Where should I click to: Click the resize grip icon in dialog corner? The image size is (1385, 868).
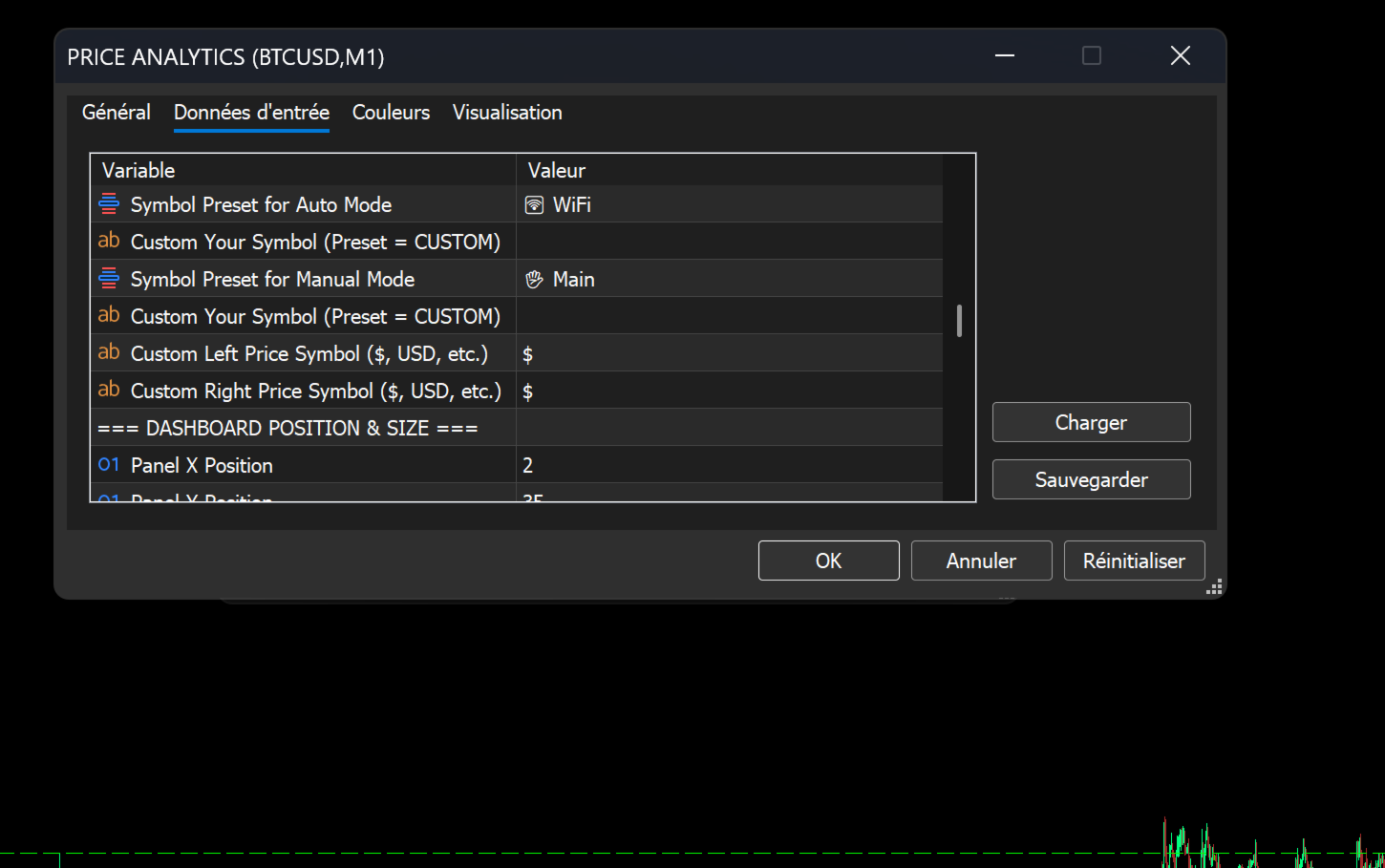pos(1214,587)
